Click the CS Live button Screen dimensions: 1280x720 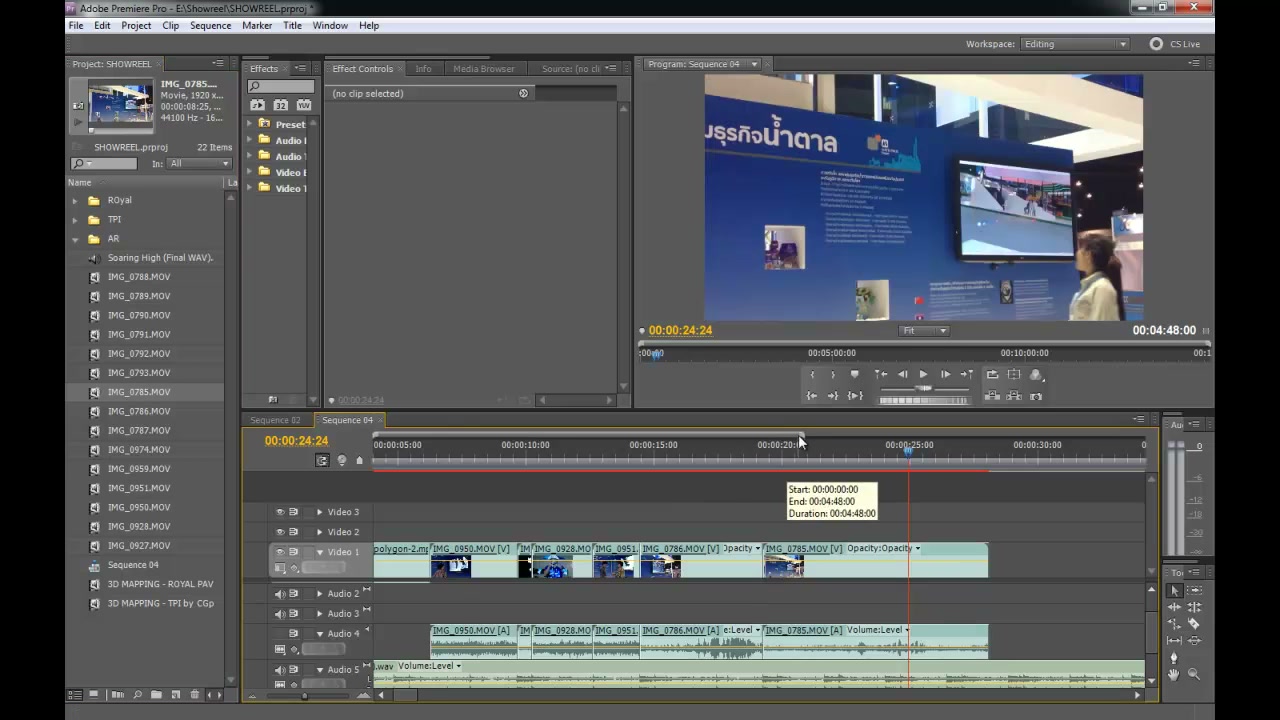pos(1175,44)
